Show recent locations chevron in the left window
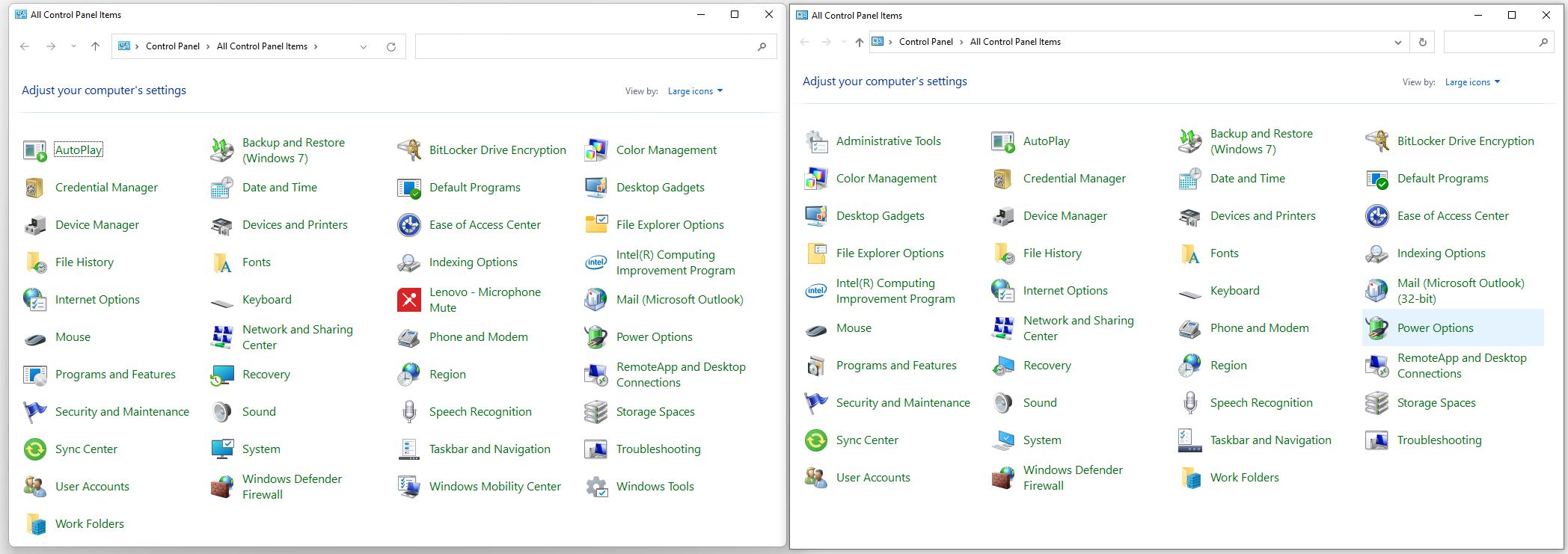This screenshot has height=554, width=1568. (x=73, y=46)
